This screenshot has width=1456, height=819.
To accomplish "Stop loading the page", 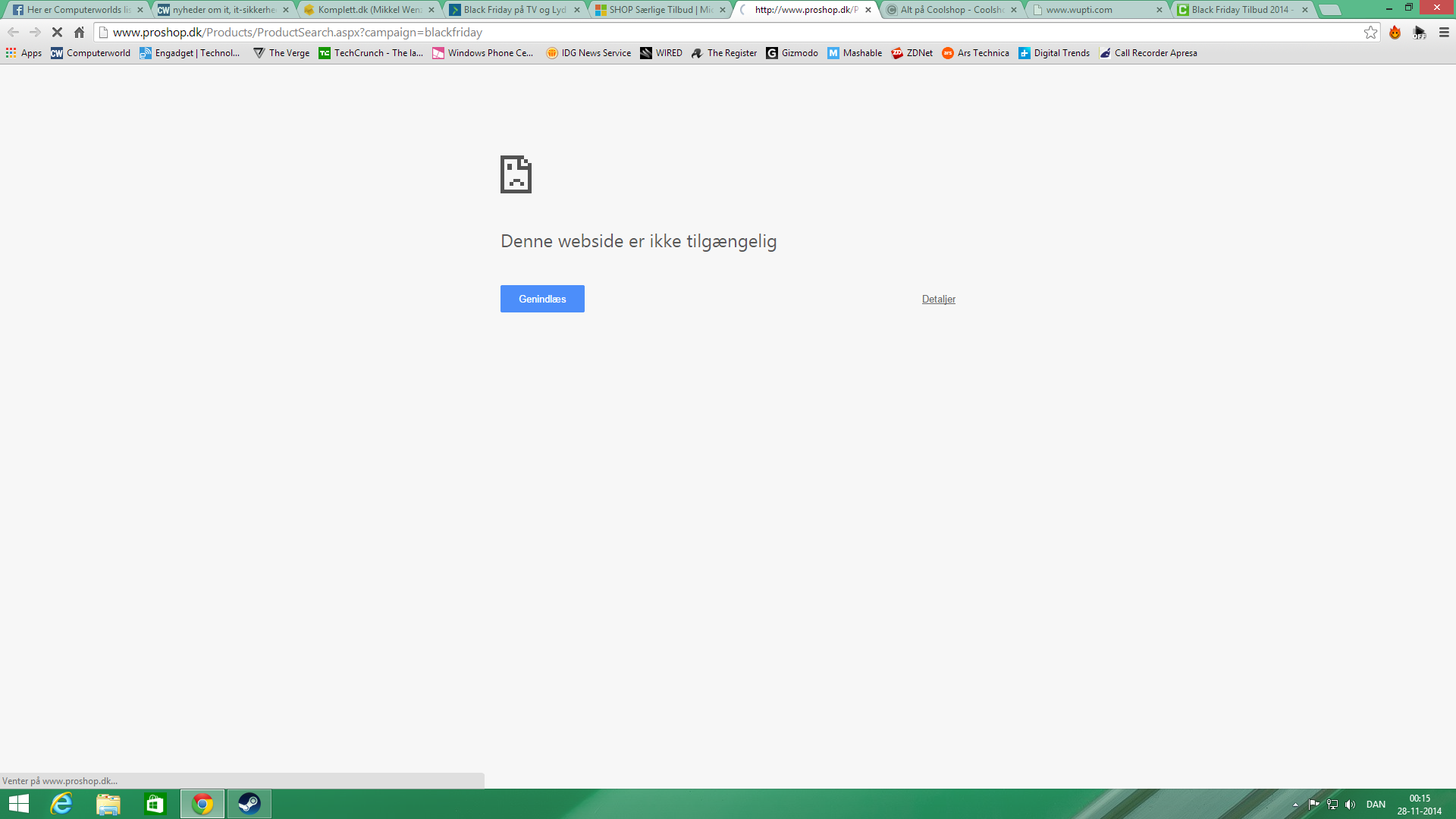I will [x=57, y=33].
